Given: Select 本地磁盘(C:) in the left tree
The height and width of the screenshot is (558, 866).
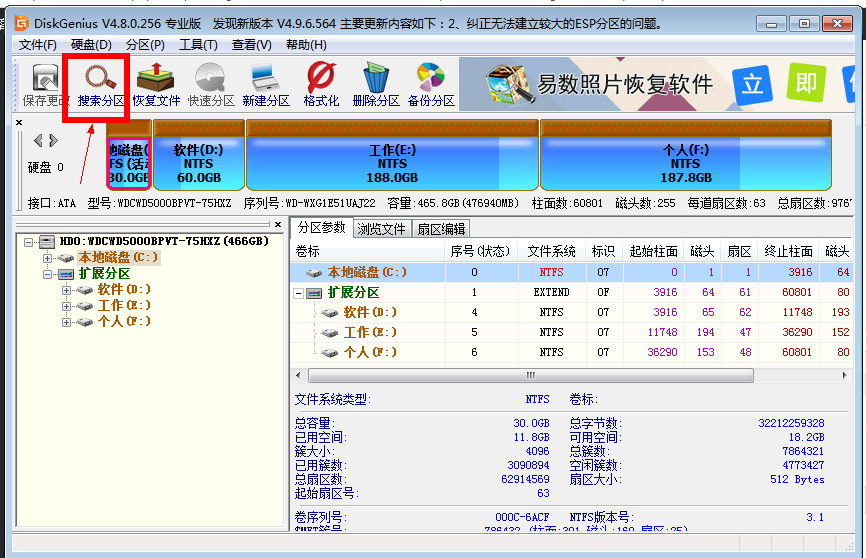Looking at the screenshot, I should tap(118, 257).
